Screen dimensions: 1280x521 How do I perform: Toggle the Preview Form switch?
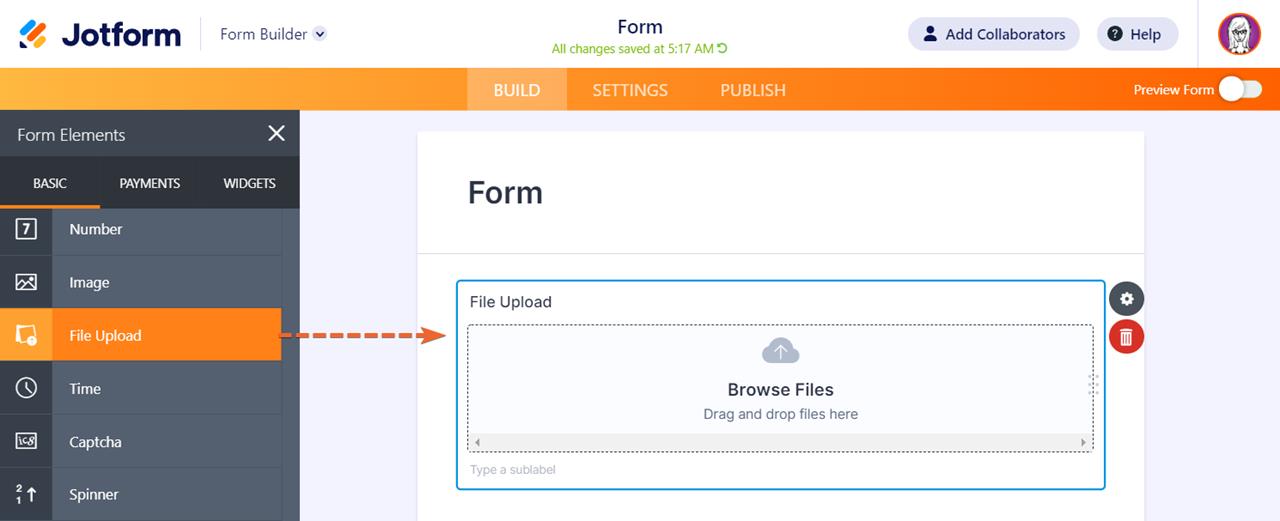pyautogui.click(x=1240, y=89)
